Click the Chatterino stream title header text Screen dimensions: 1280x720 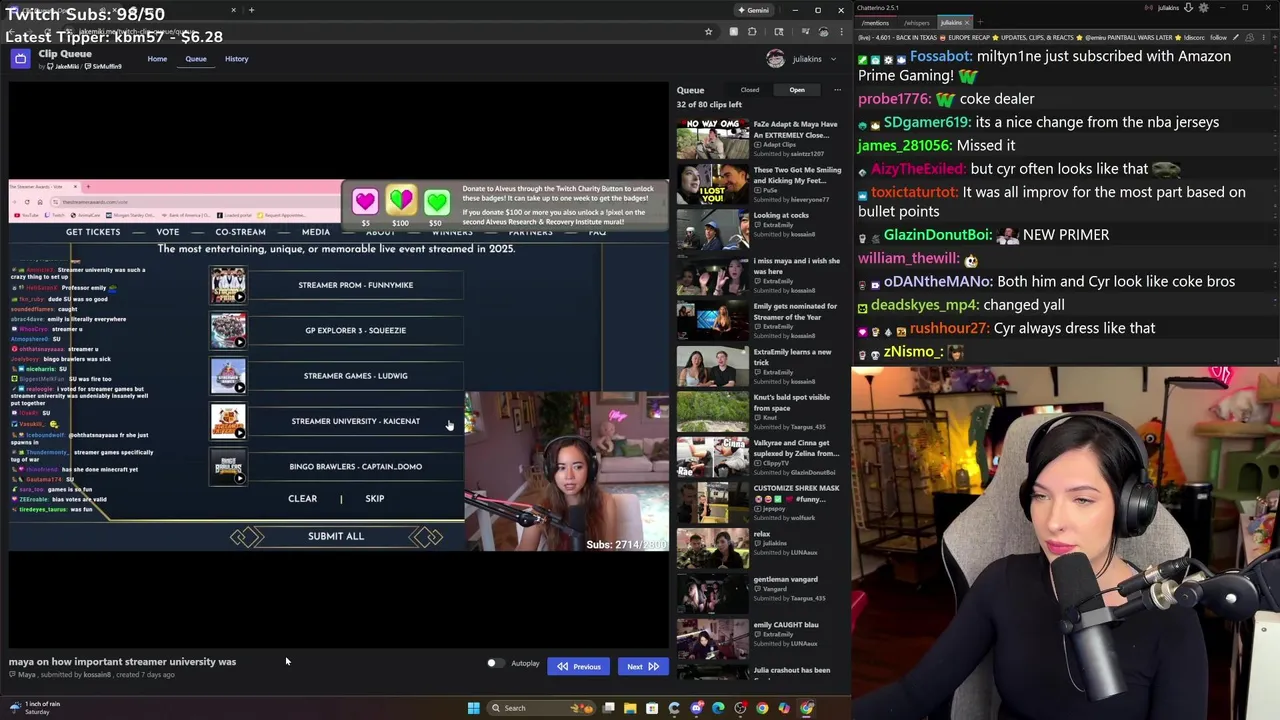click(1030, 37)
